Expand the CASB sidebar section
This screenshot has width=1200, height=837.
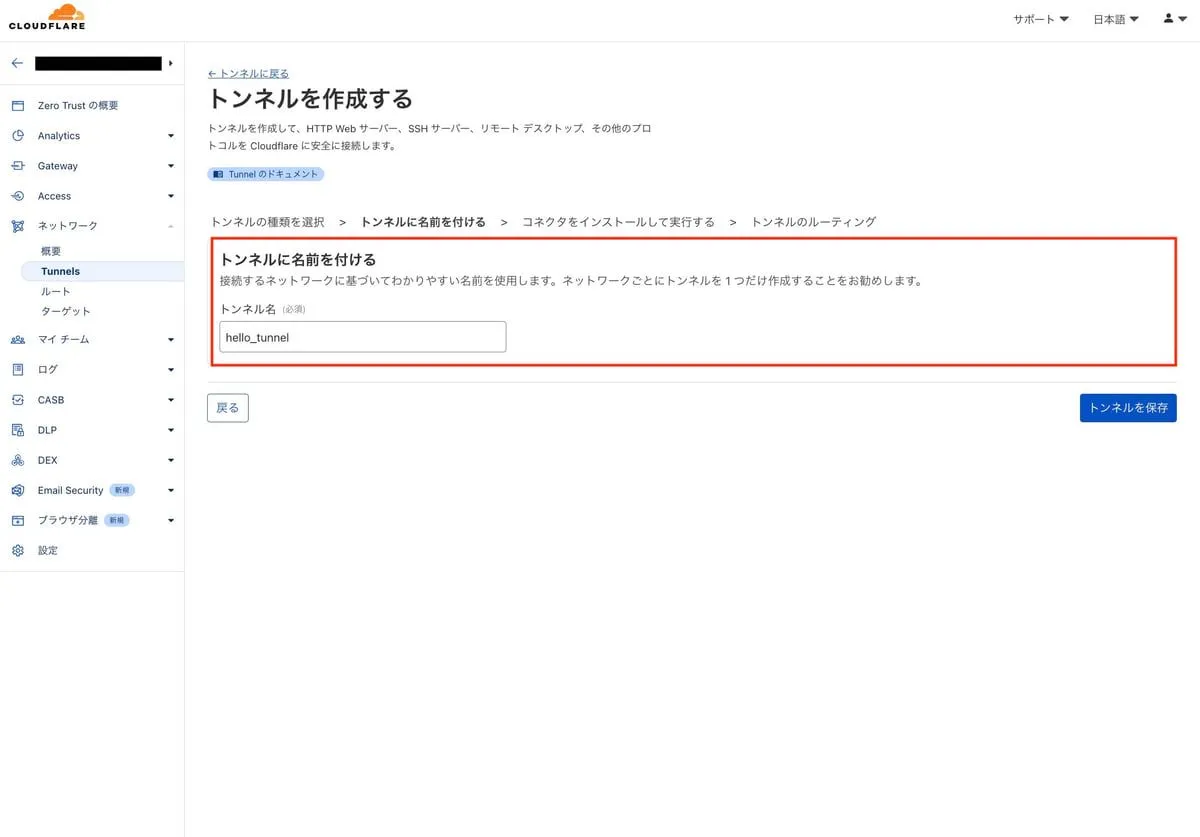click(x=171, y=400)
